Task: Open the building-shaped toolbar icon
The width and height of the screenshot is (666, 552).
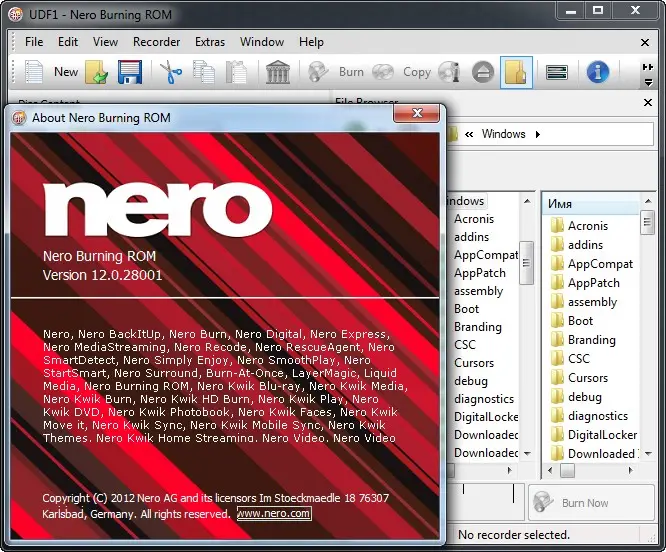Action: (x=278, y=72)
